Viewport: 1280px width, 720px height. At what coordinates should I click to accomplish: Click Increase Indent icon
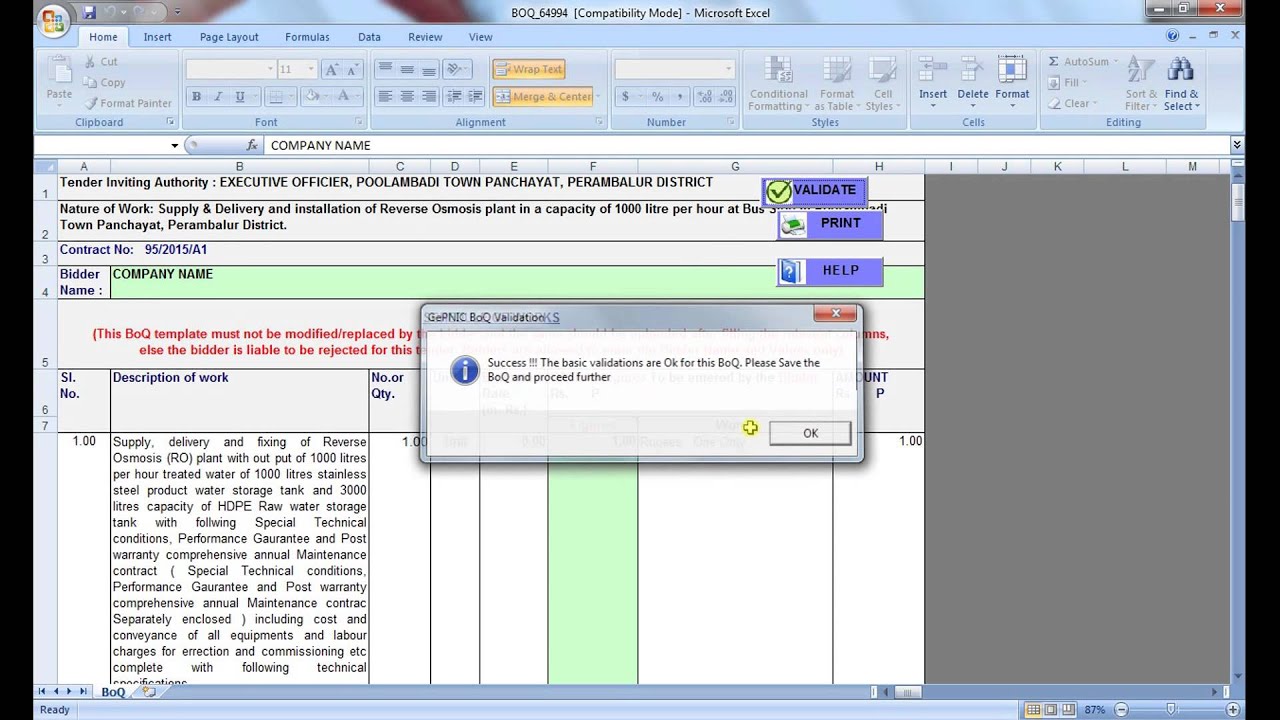(475, 97)
